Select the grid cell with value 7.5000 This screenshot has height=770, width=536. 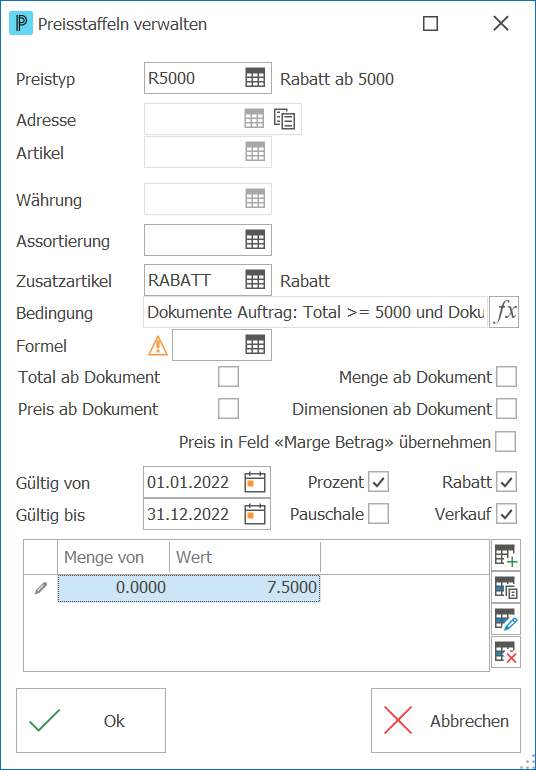[245, 588]
